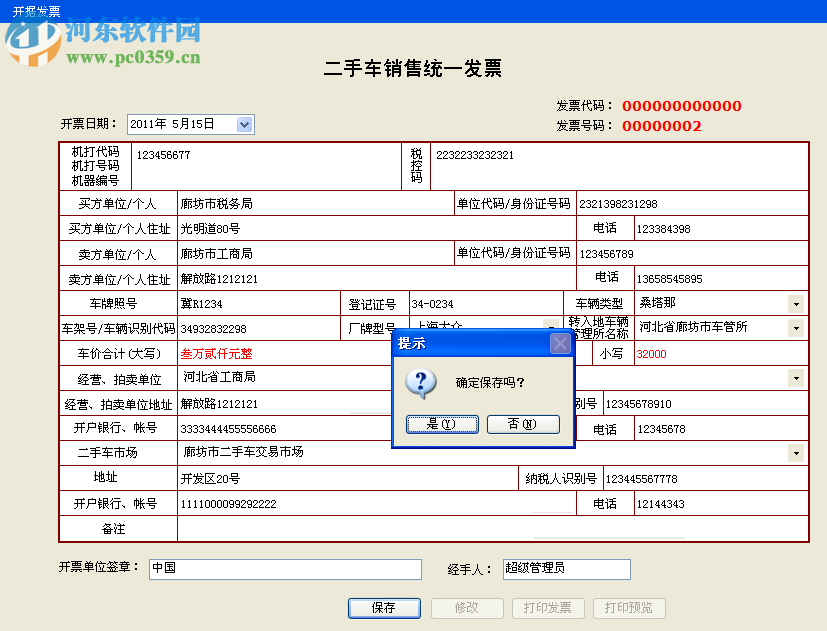The width and height of the screenshot is (827, 631).
Task: Close the 提示 confirmation dialog
Action: pos(559,344)
